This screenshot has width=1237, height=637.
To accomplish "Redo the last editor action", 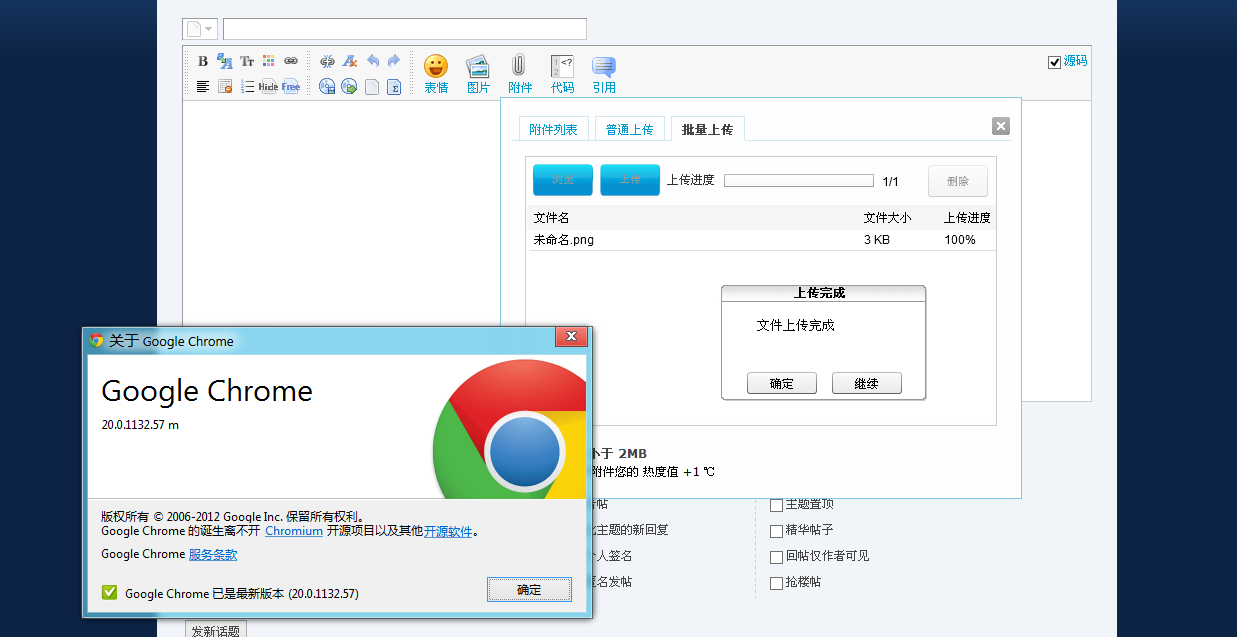I will pos(394,61).
